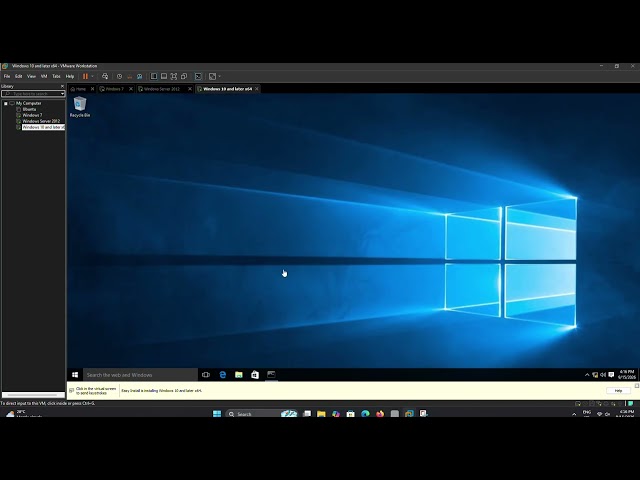Select Windows 10 and later in library tree

(43, 127)
